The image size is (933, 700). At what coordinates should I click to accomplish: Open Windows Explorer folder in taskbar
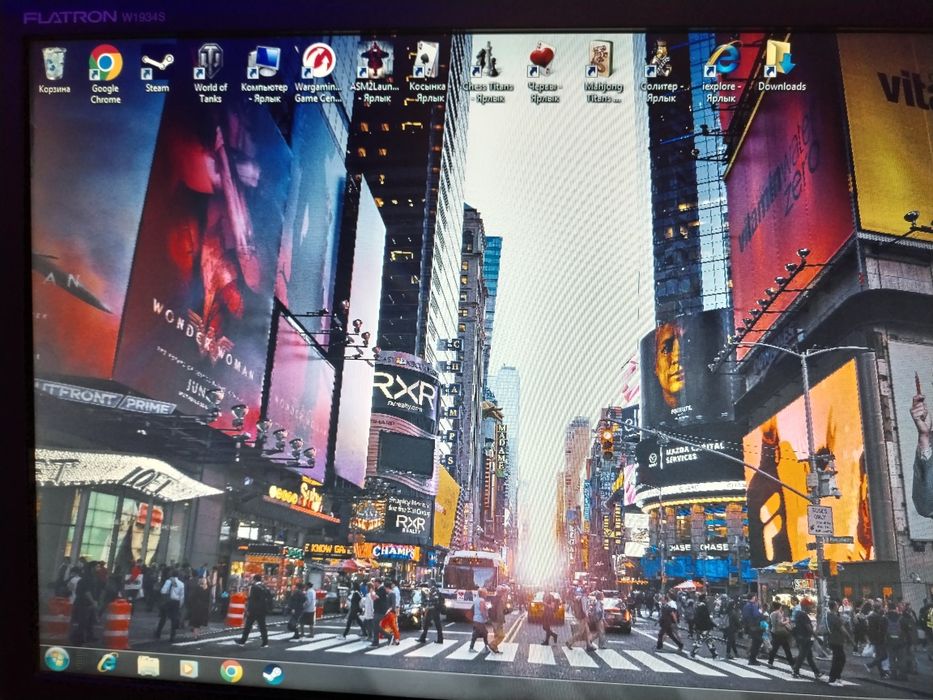(x=148, y=665)
